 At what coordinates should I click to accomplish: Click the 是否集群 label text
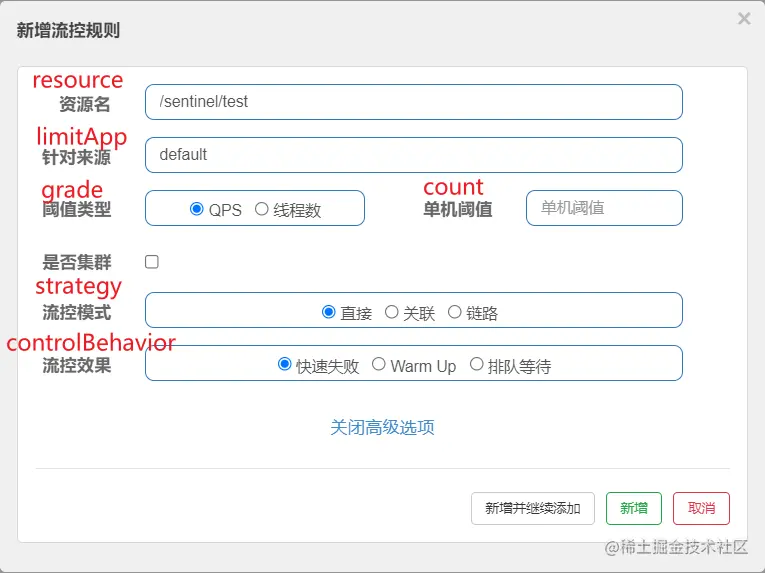coord(77,262)
